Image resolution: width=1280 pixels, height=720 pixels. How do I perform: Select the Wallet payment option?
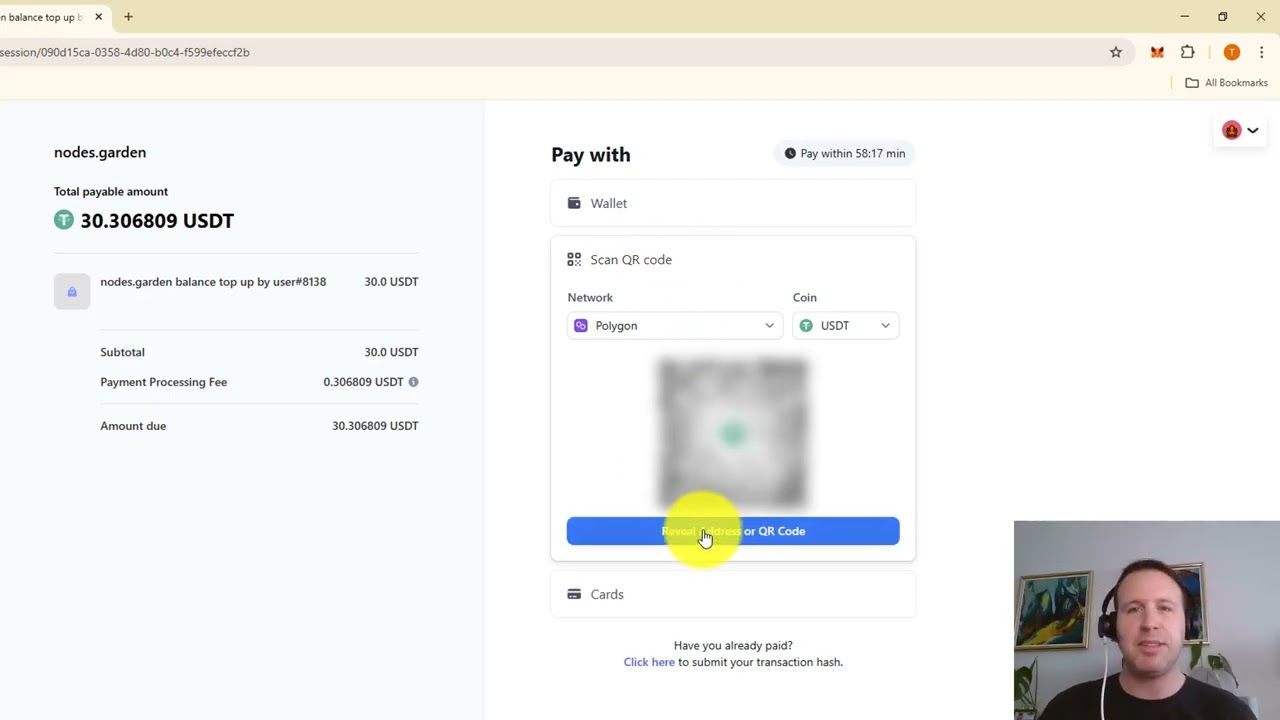point(733,203)
